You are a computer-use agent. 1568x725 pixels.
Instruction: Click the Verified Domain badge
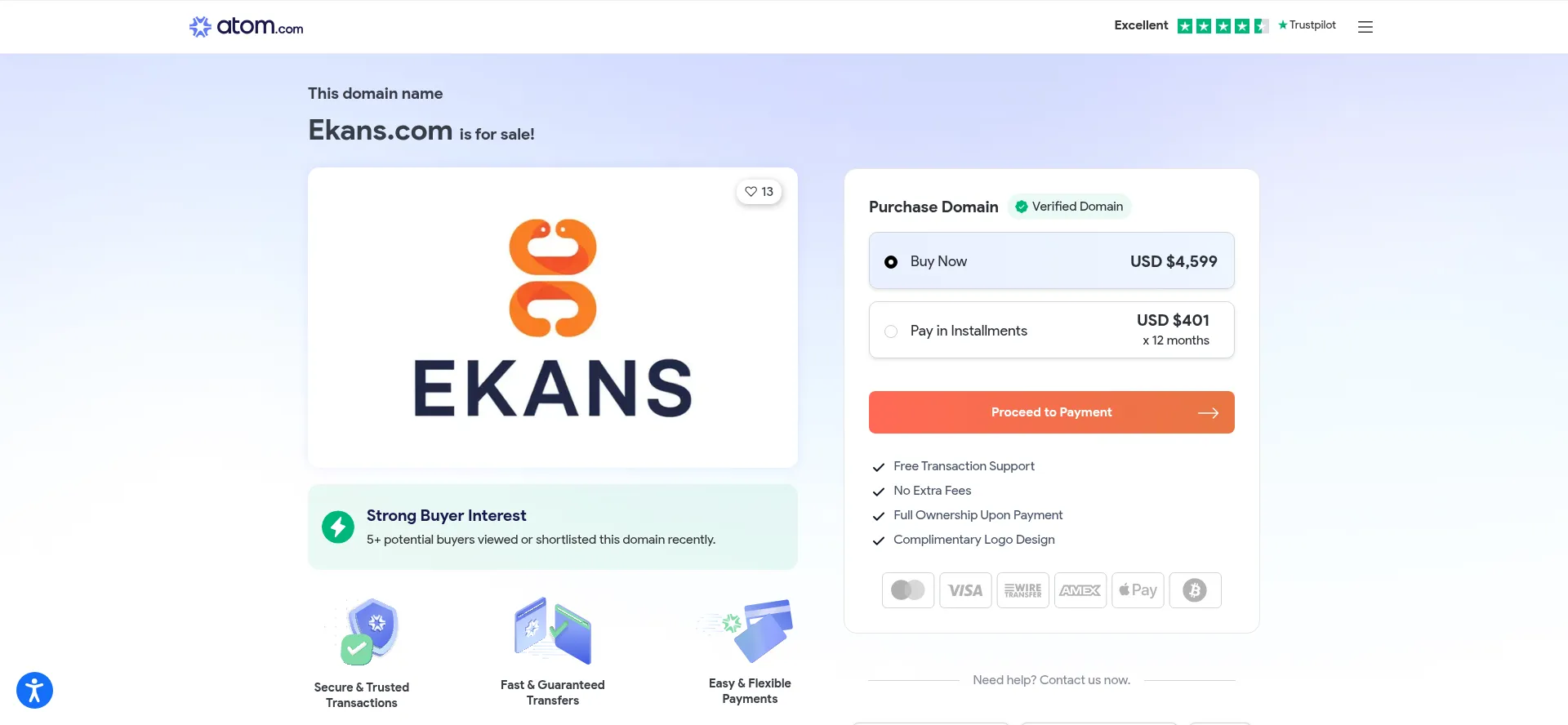point(1069,207)
